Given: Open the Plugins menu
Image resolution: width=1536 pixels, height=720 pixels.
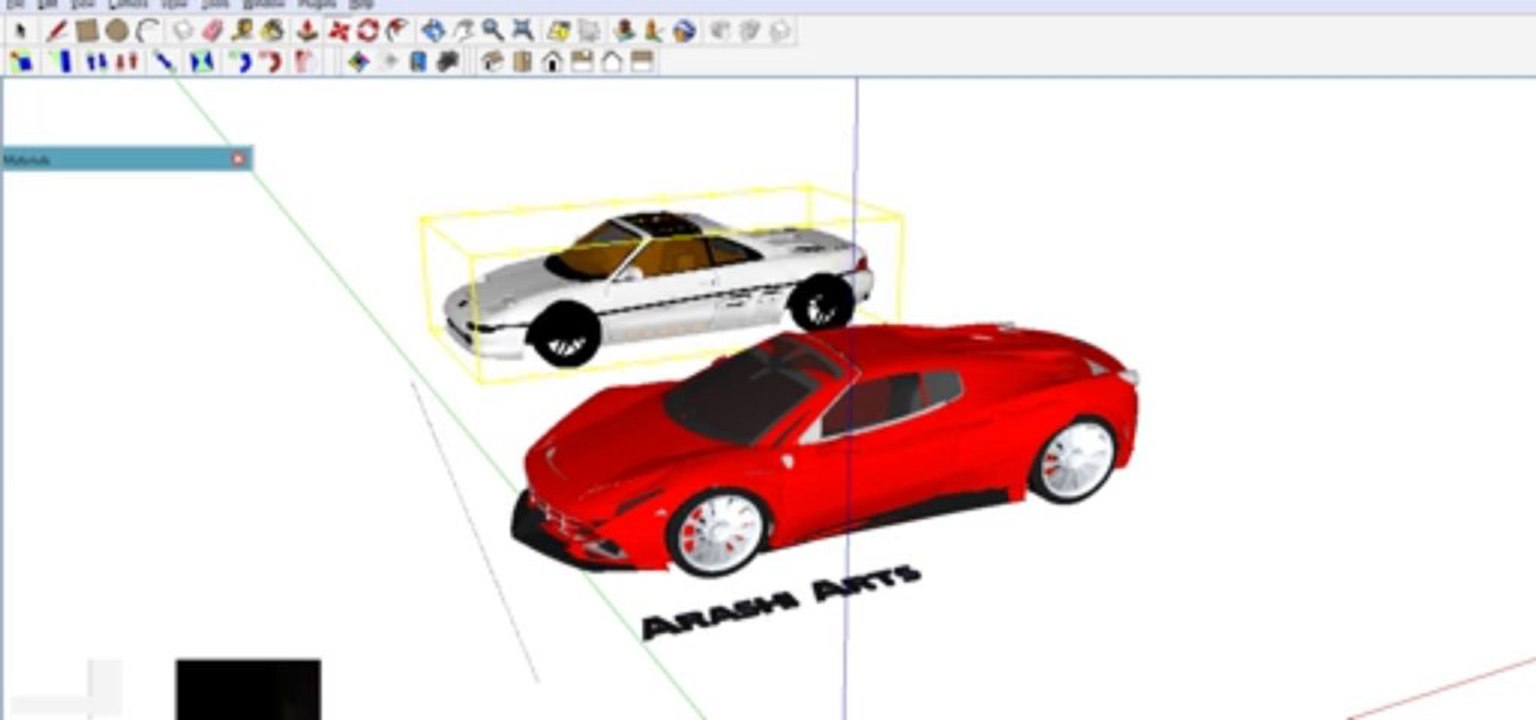Looking at the screenshot, I should 316,4.
